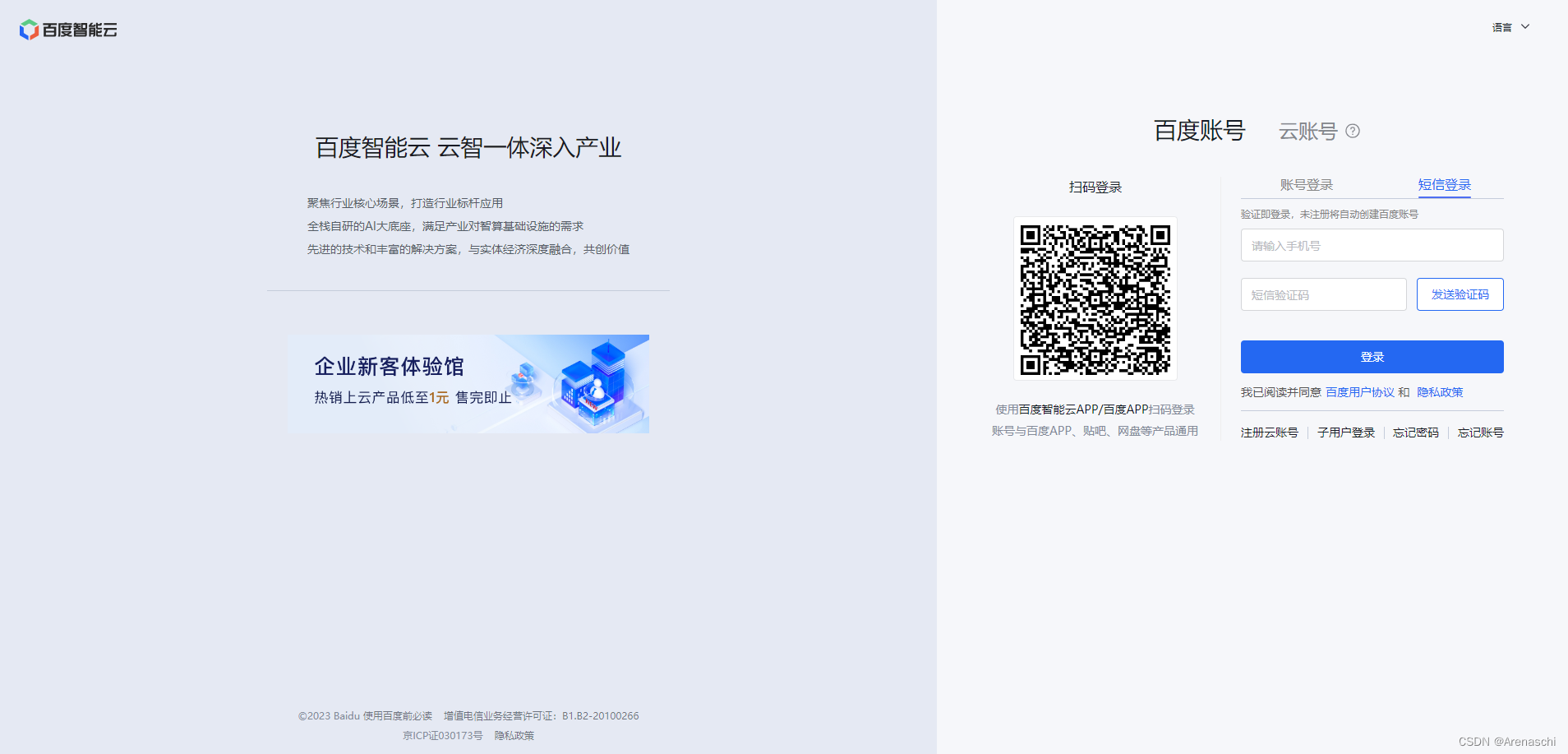Open the footer 隐私政策 link
The width and height of the screenshot is (1568, 754).
(x=514, y=736)
